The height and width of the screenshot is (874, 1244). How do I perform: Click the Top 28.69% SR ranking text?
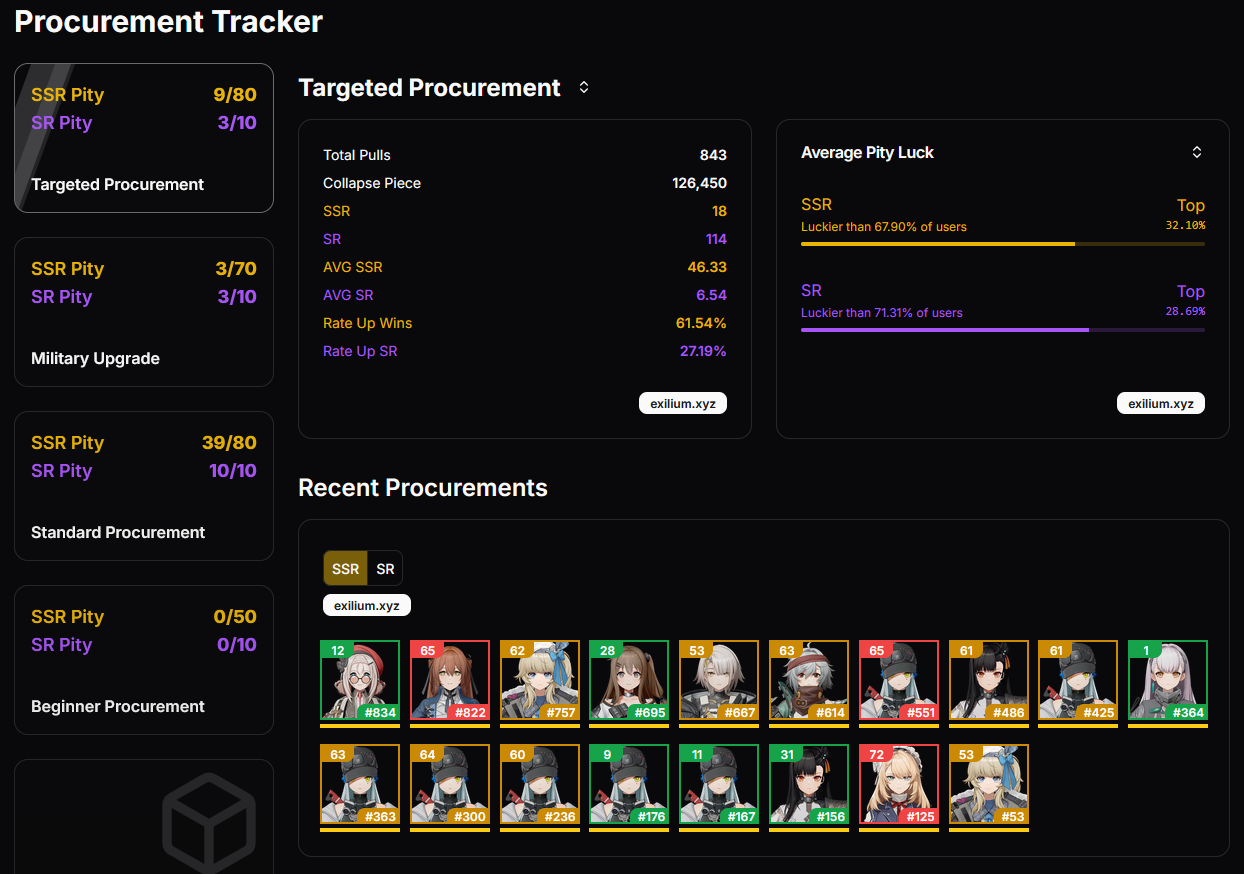[x=1186, y=300]
